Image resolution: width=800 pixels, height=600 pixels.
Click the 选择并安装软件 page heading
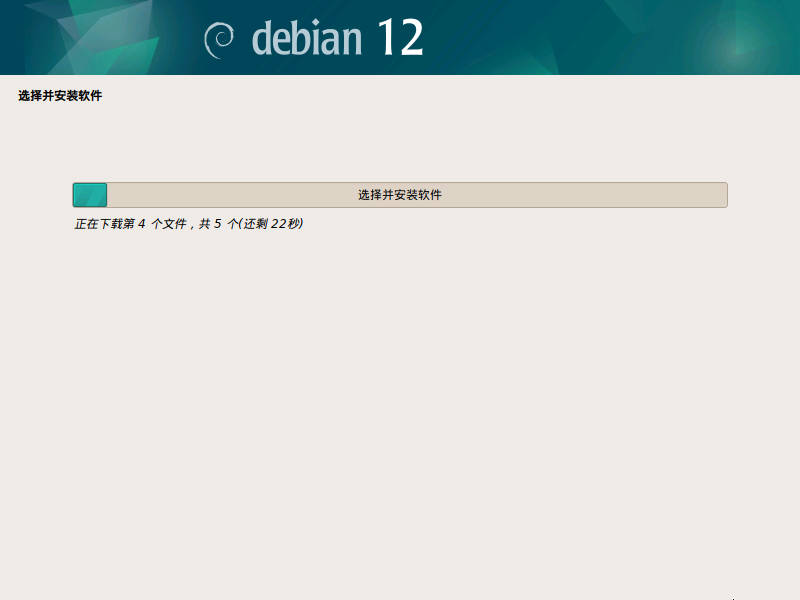coord(60,95)
